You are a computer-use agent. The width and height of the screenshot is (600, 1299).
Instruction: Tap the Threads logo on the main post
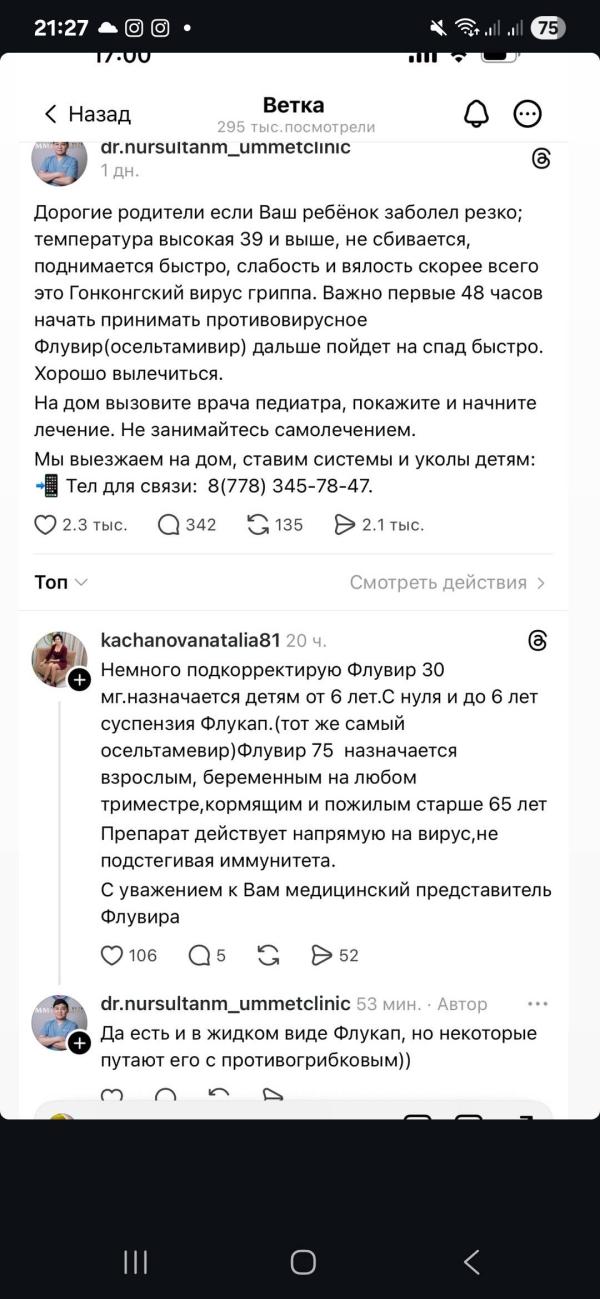[541, 159]
